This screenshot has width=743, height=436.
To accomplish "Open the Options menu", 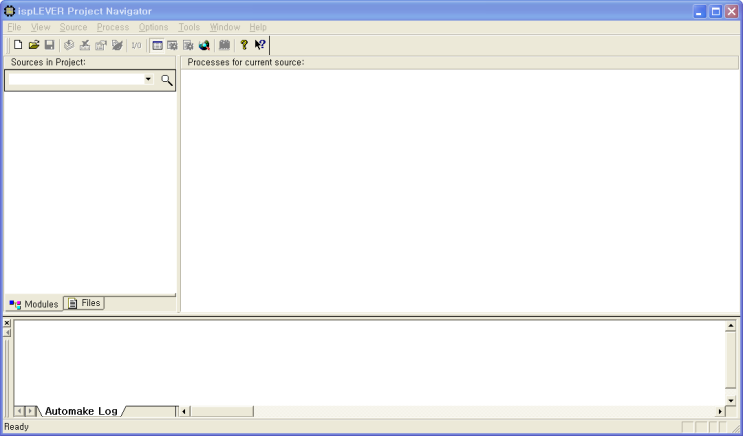I will (x=153, y=27).
